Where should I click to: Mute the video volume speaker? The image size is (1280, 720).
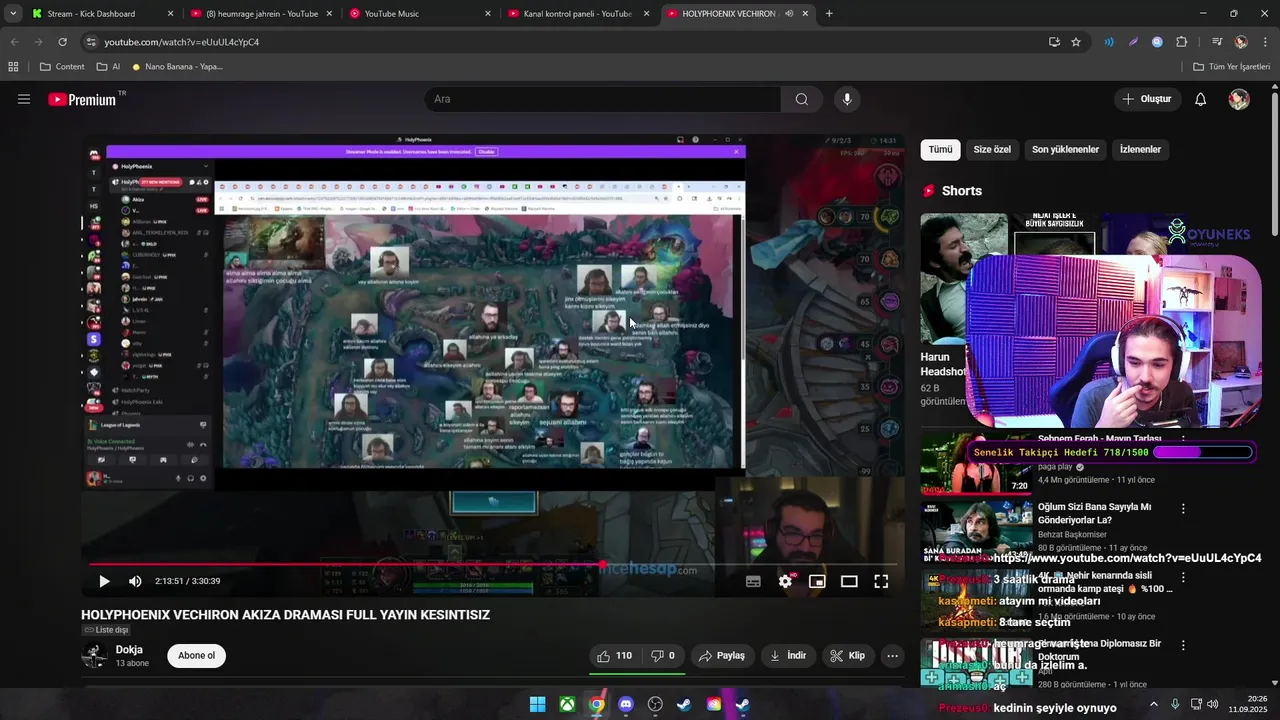tap(135, 581)
